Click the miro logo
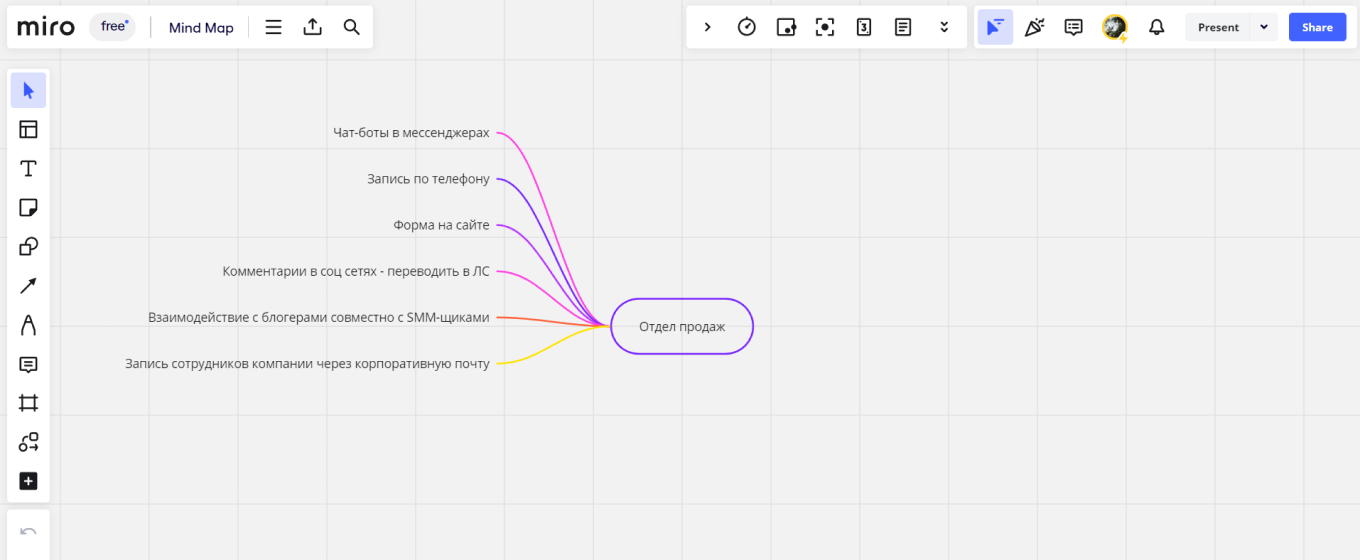The width and height of the screenshot is (1360, 560). pyautogui.click(x=46, y=27)
